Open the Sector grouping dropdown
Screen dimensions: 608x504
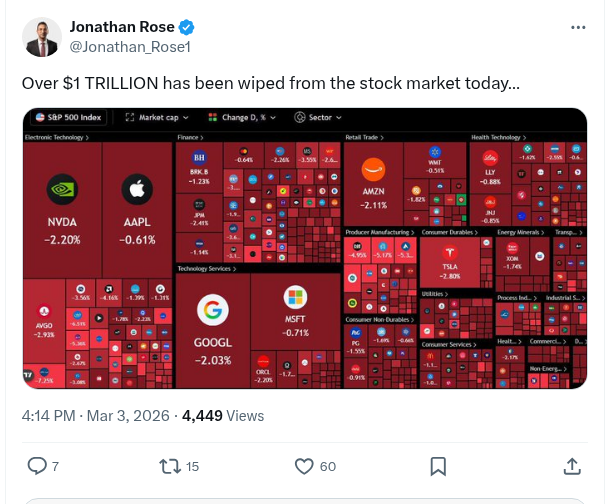[x=316, y=118]
